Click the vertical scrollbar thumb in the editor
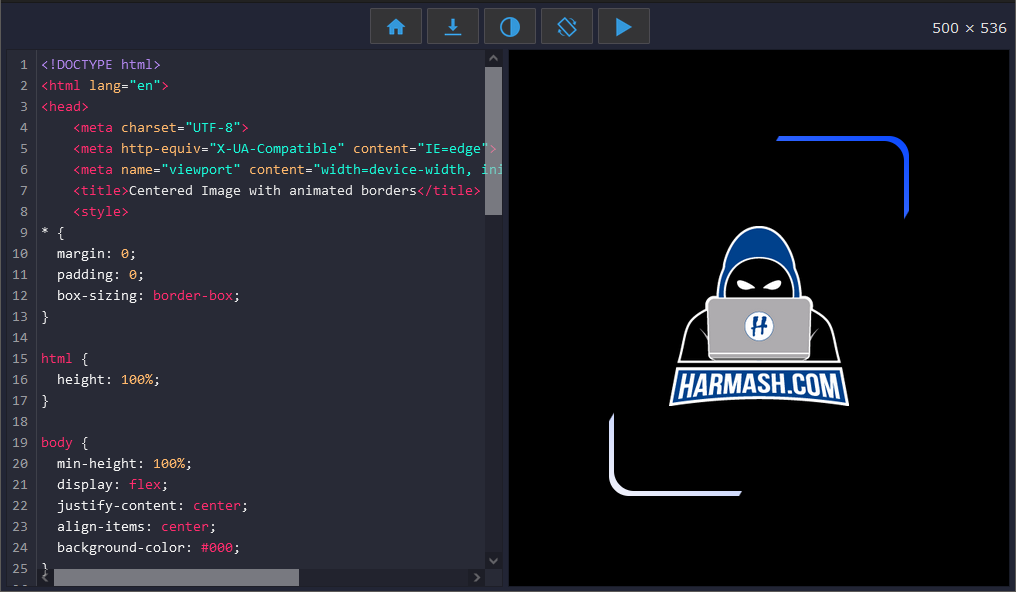 click(493, 140)
